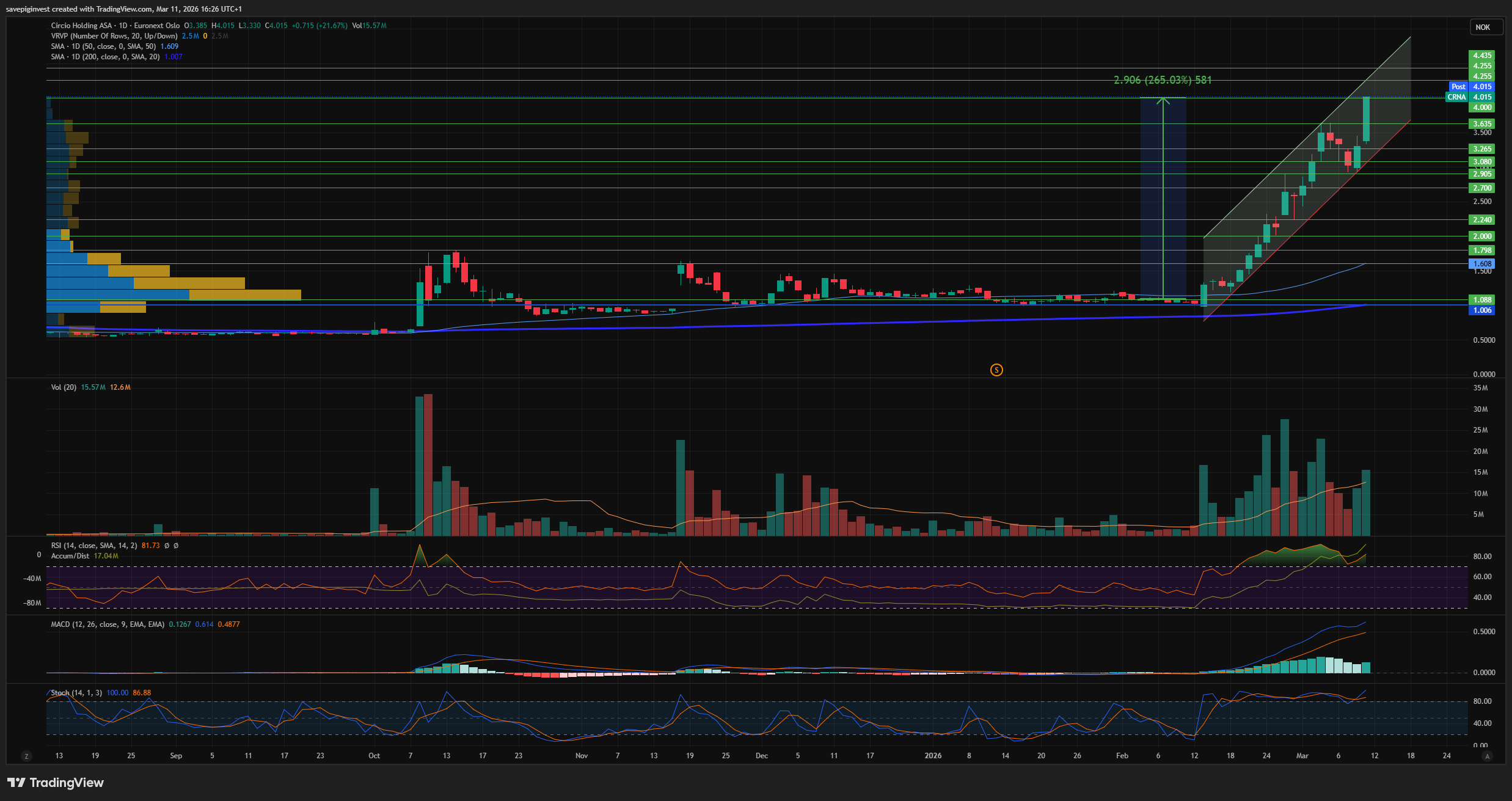Click the blue Post price label
The image size is (1512, 801).
pos(1458,87)
